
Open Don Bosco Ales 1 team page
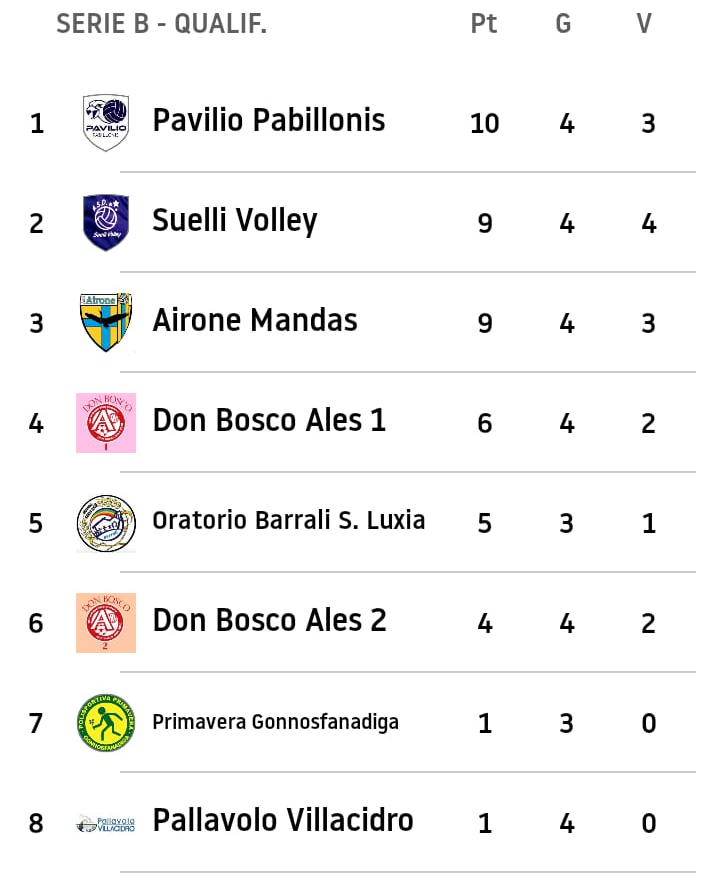coord(268,420)
